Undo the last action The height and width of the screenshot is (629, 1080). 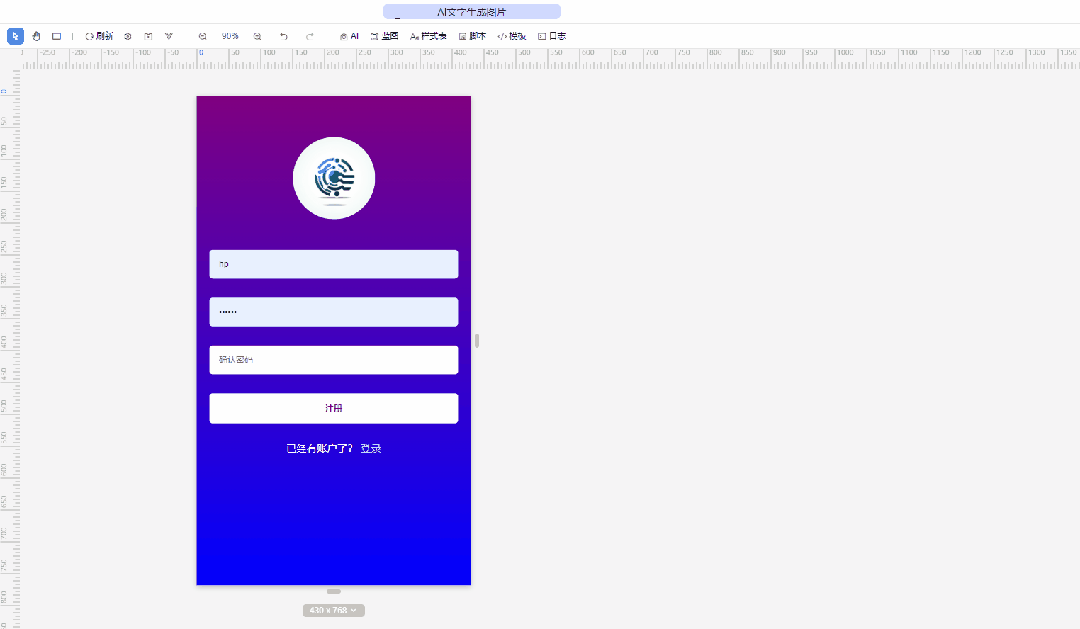[284, 36]
